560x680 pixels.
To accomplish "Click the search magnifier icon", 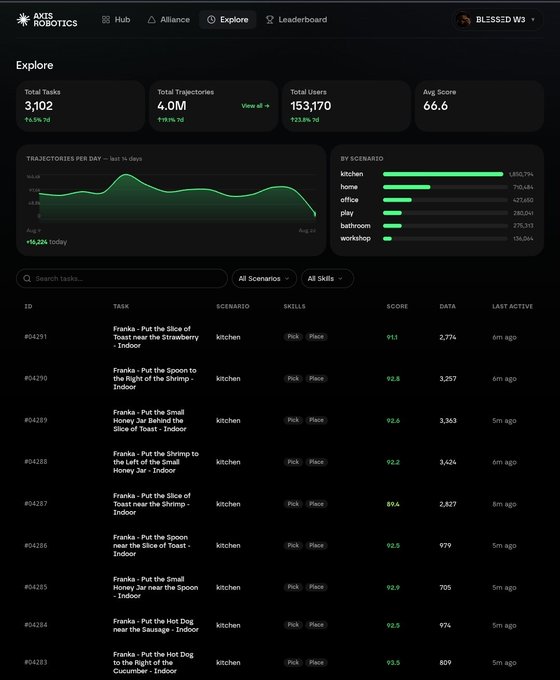I will [x=27, y=278].
